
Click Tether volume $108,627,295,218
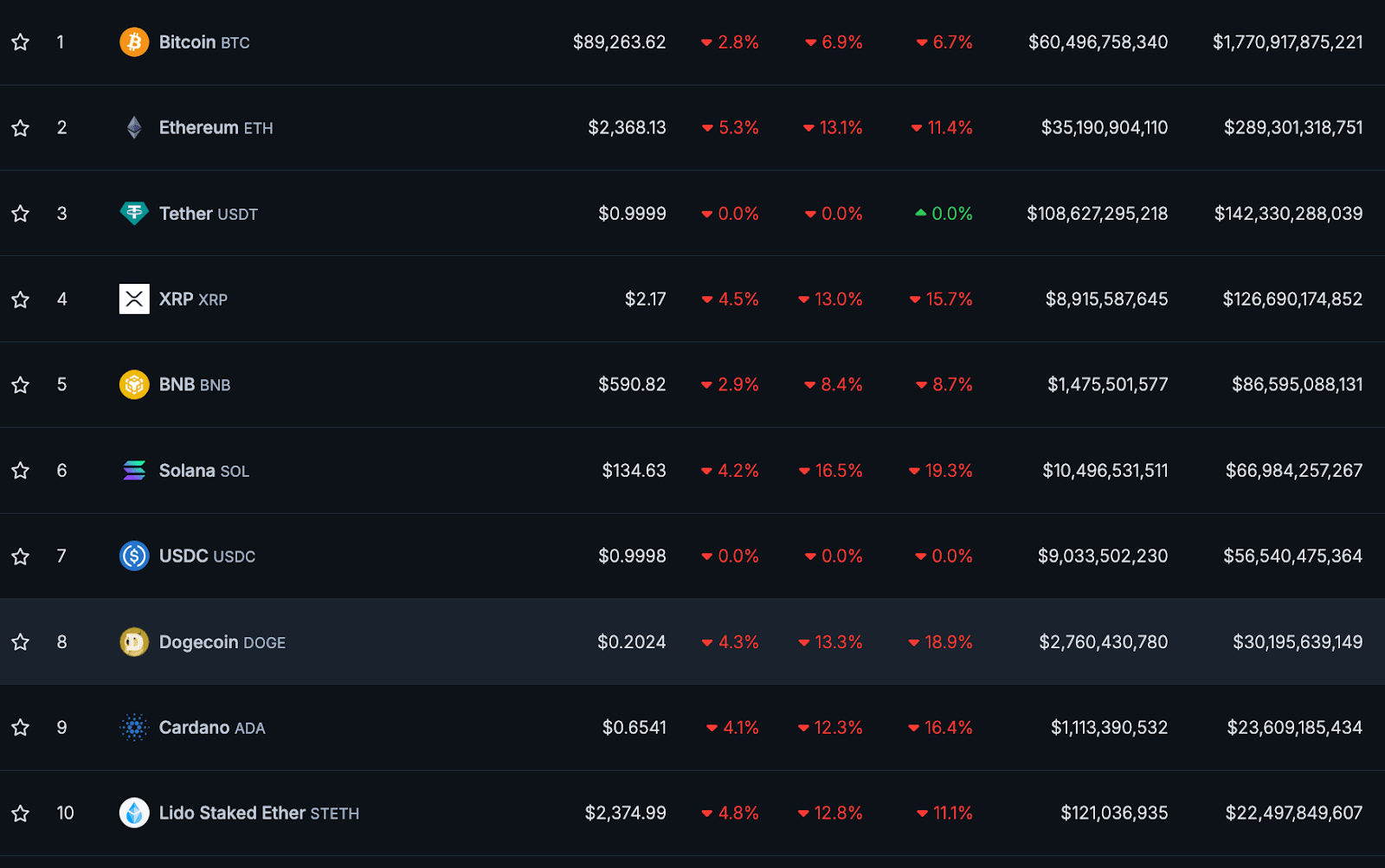pyautogui.click(x=1097, y=214)
